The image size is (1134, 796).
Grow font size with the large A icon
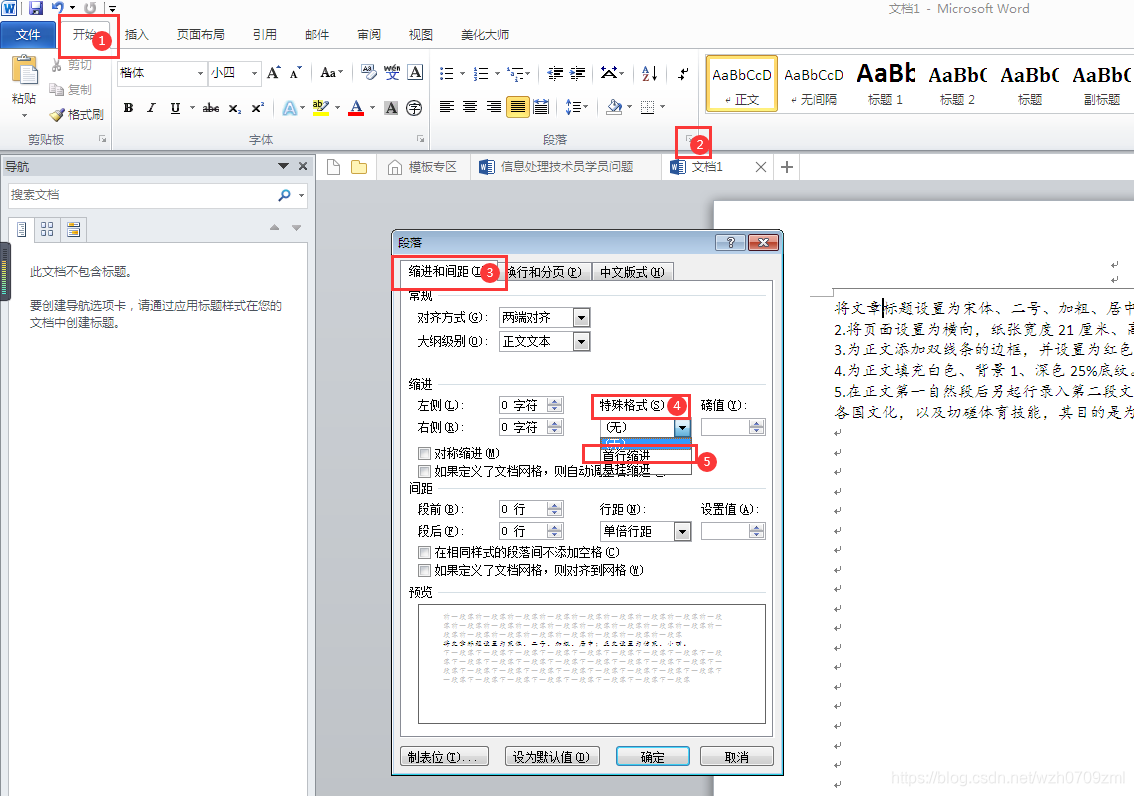(x=273, y=72)
